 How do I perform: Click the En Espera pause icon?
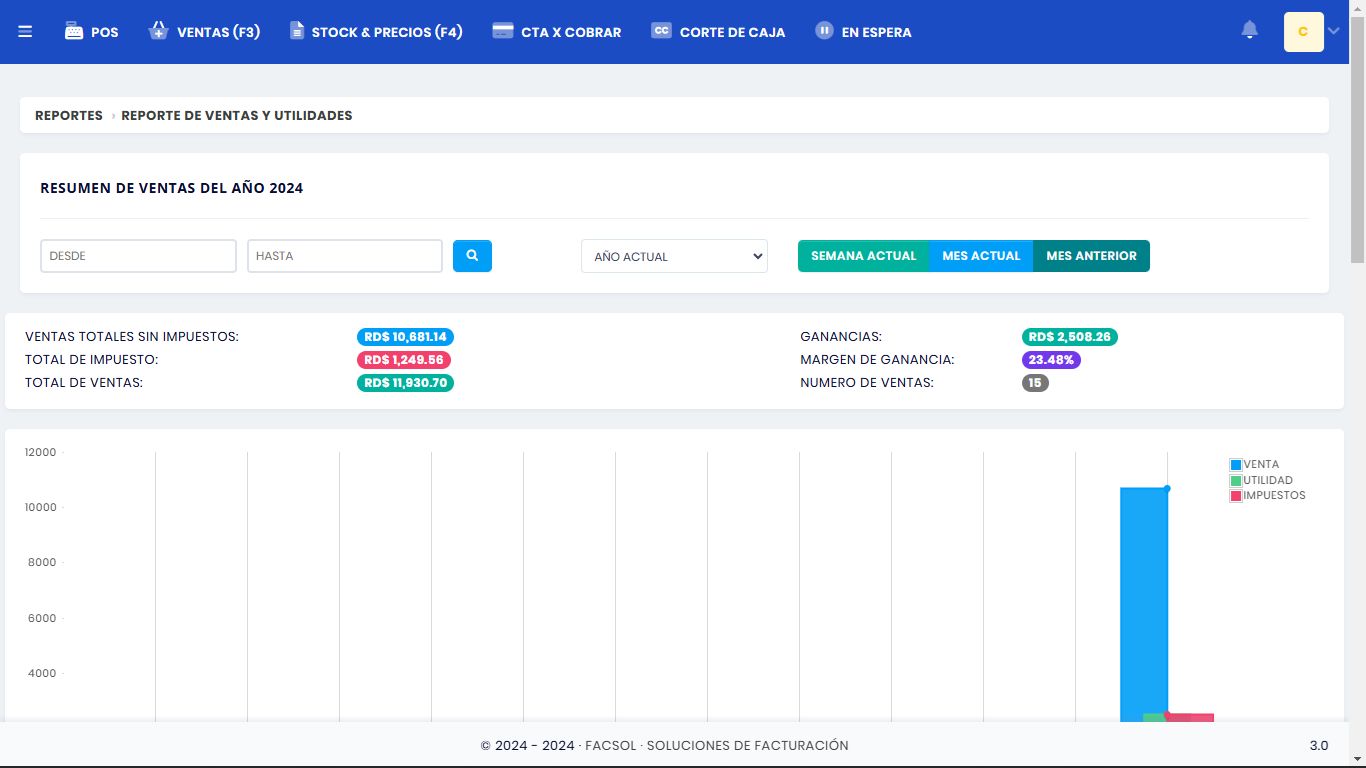pos(824,31)
